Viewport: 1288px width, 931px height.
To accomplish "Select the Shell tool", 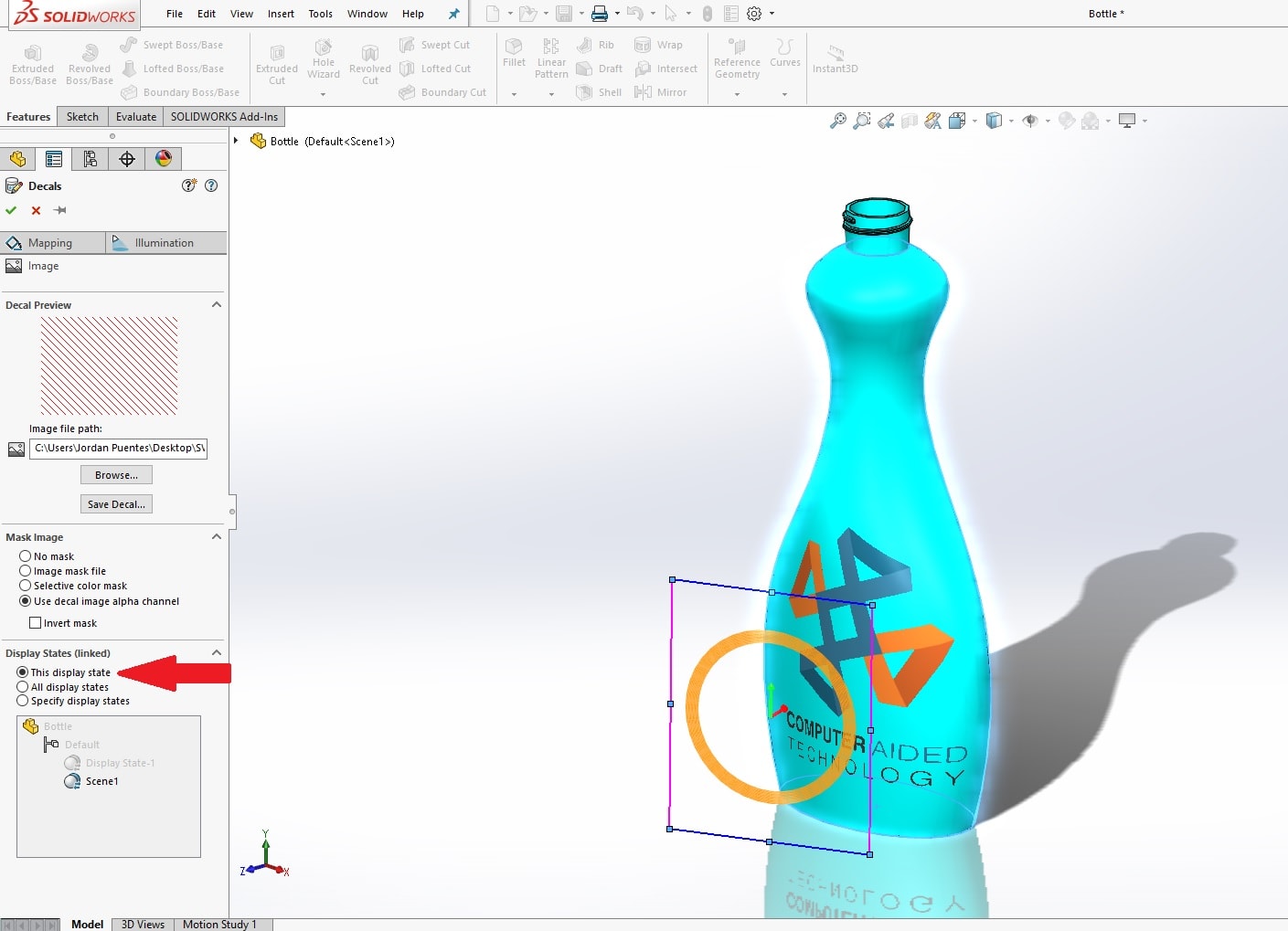I will click(x=599, y=92).
